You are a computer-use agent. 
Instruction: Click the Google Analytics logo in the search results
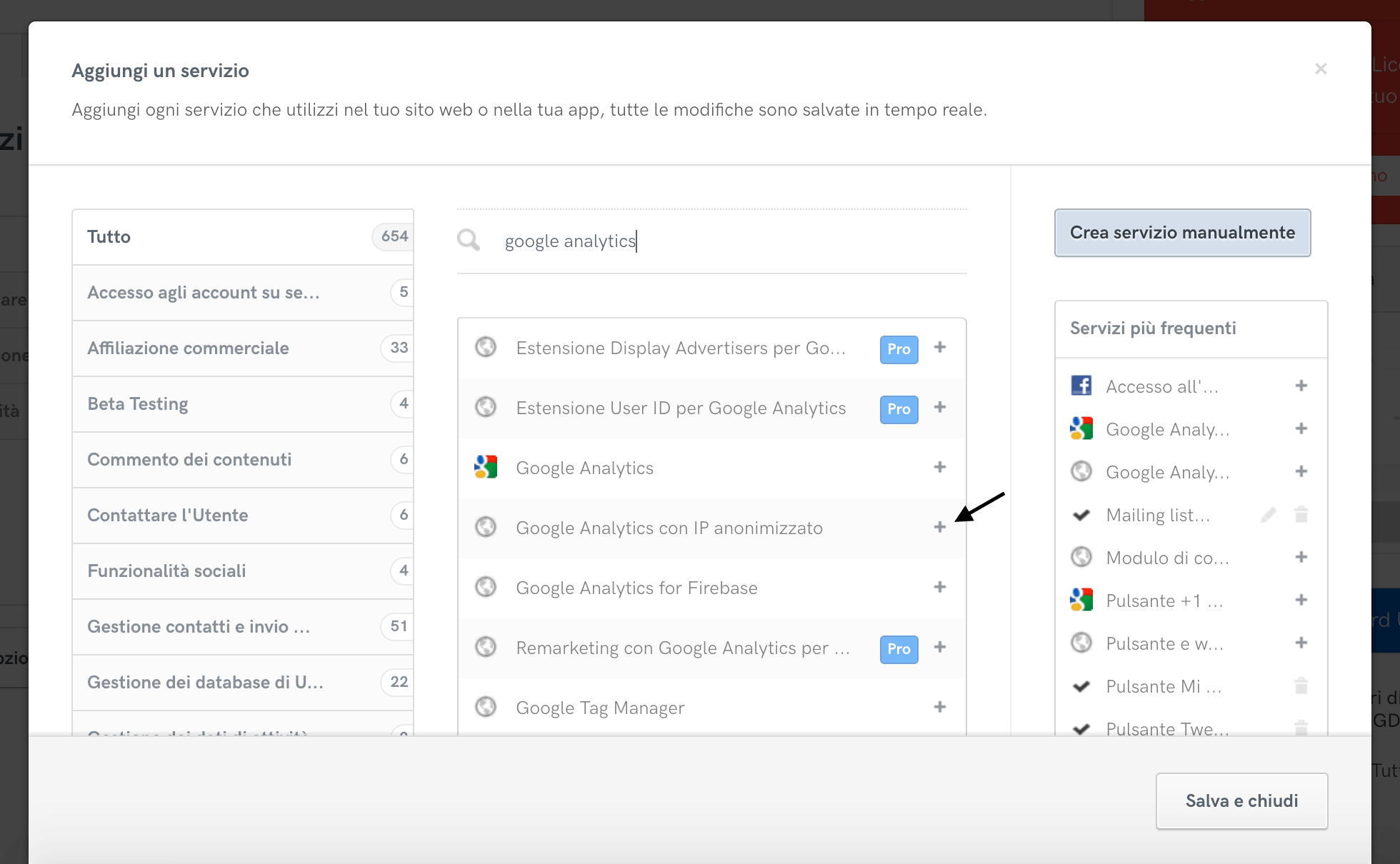click(486, 468)
